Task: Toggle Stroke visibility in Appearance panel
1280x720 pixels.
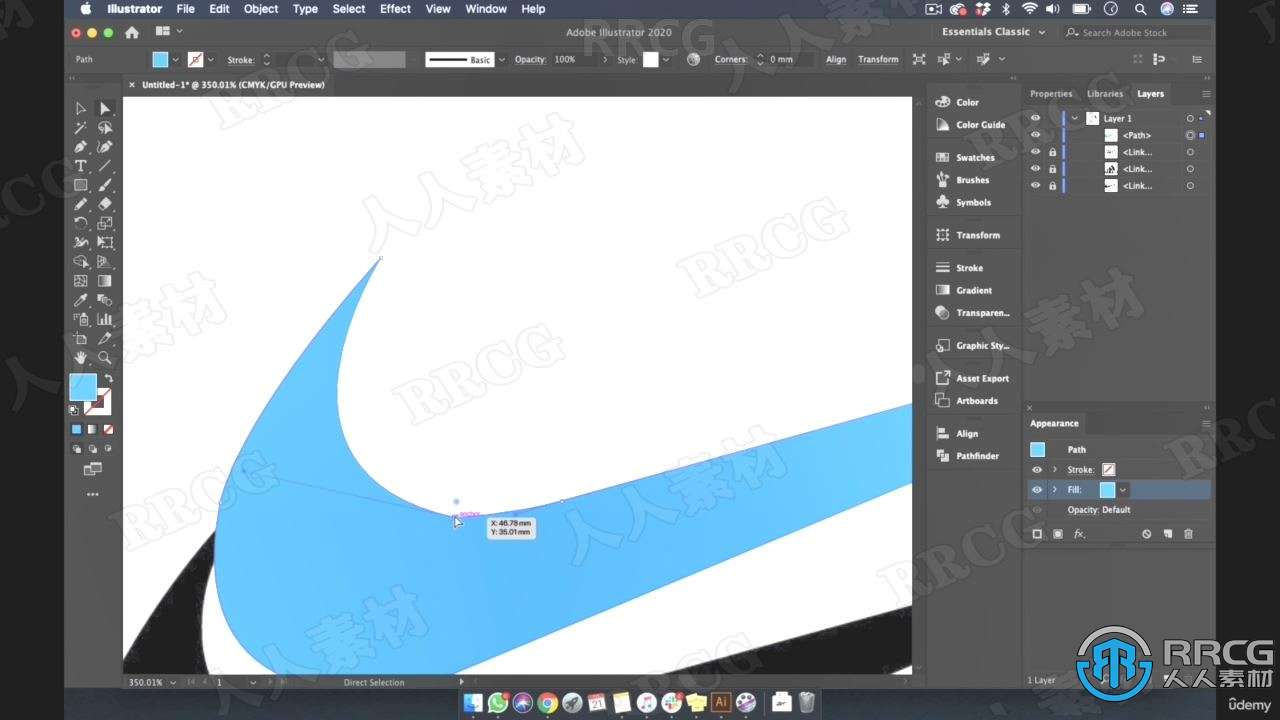Action: tap(1037, 470)
